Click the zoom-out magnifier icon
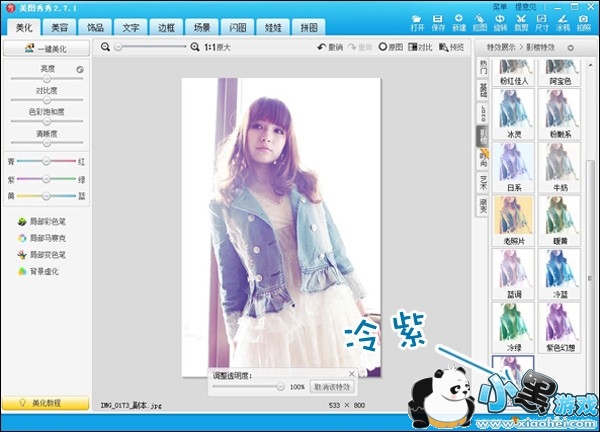 (x=106, y=47)
